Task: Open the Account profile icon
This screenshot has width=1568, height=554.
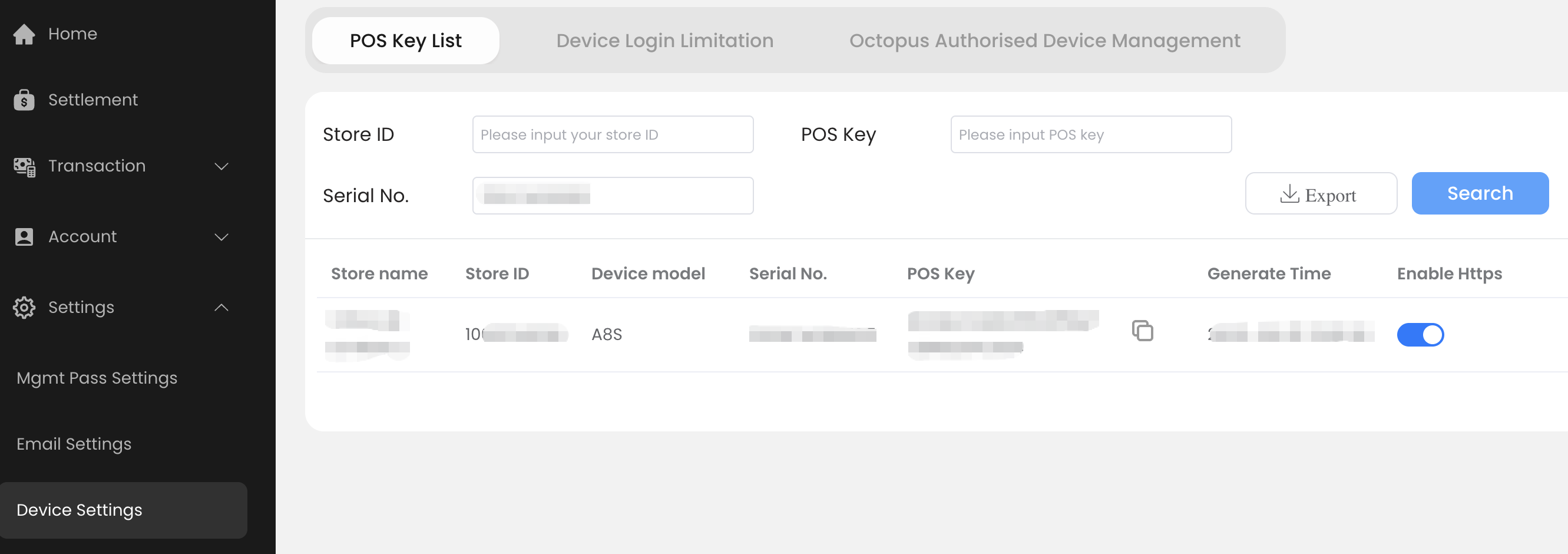Action: [x=24, y=237]
